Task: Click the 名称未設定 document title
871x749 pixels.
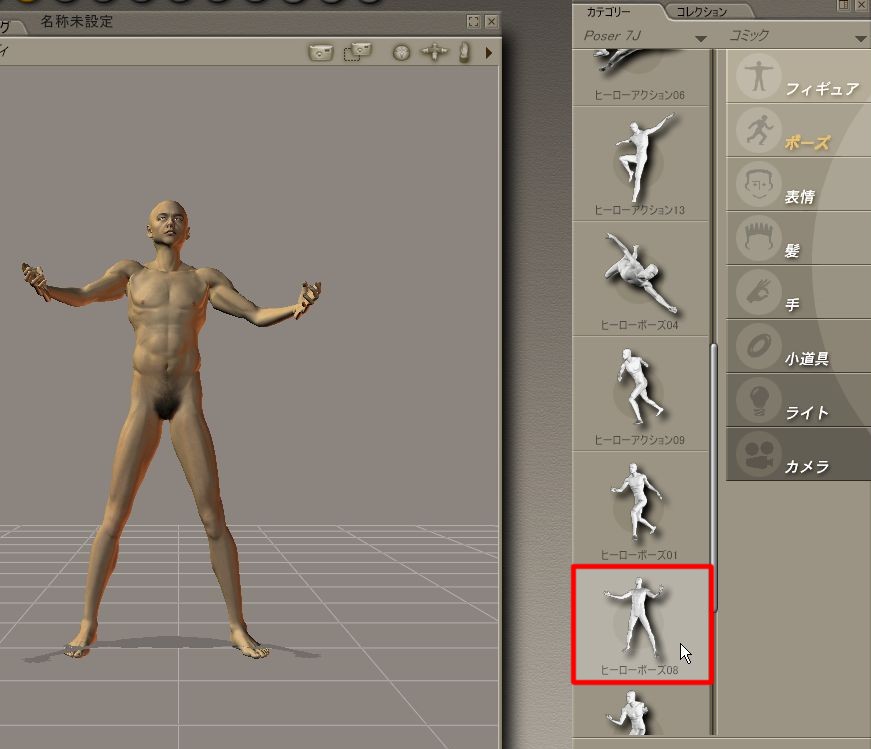Action: (x=77, y=22)
